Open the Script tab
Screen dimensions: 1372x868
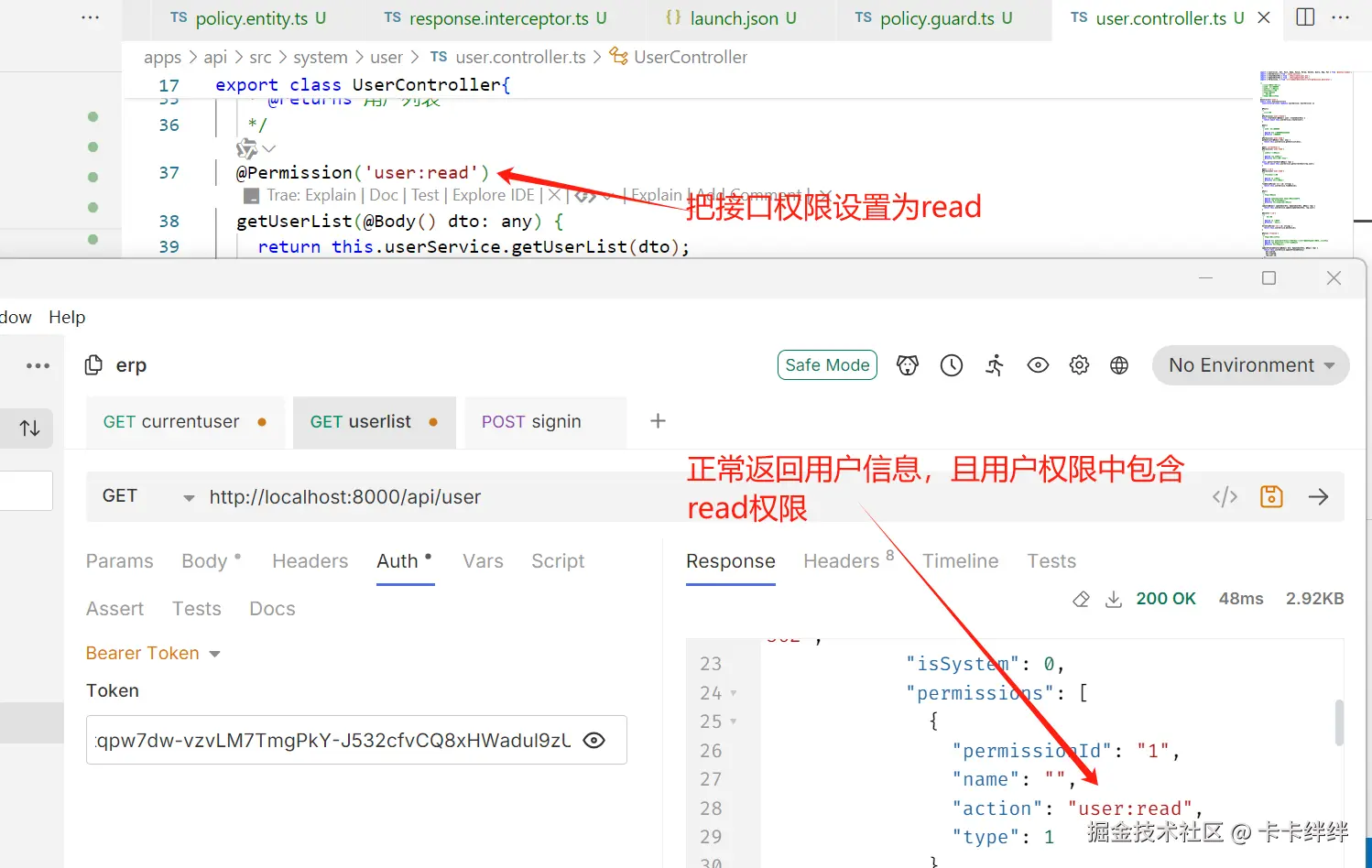(558, 561)
